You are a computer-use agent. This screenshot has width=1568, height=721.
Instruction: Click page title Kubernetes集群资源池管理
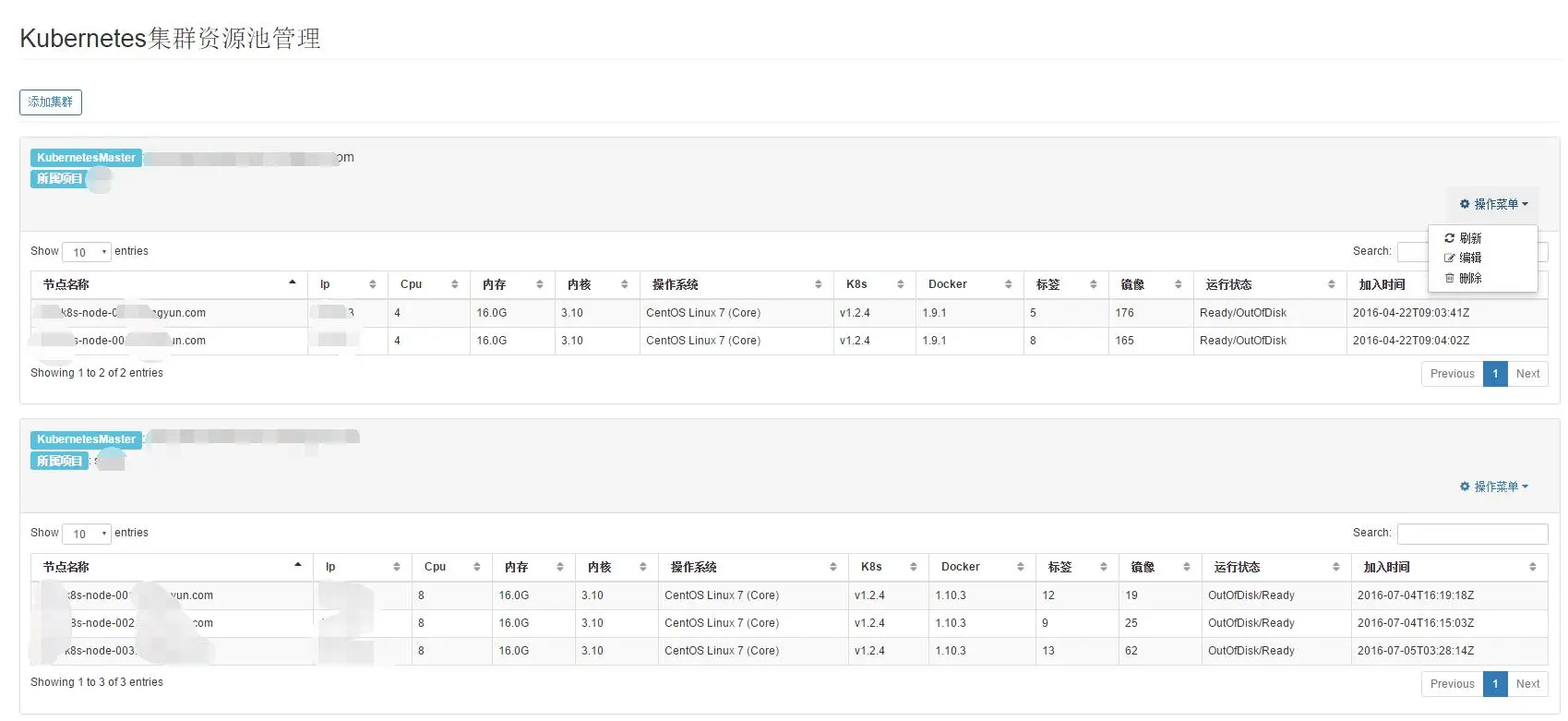(x=170, y=38)
